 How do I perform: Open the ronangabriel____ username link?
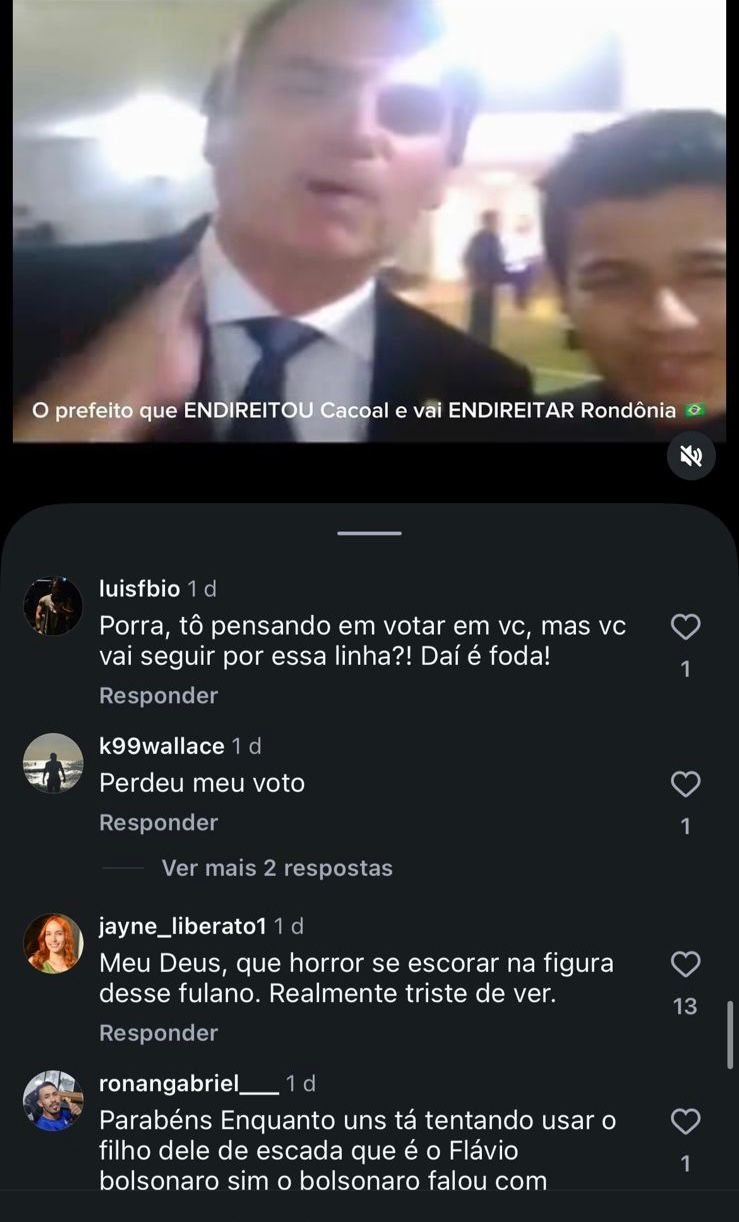coord(189,1083)
